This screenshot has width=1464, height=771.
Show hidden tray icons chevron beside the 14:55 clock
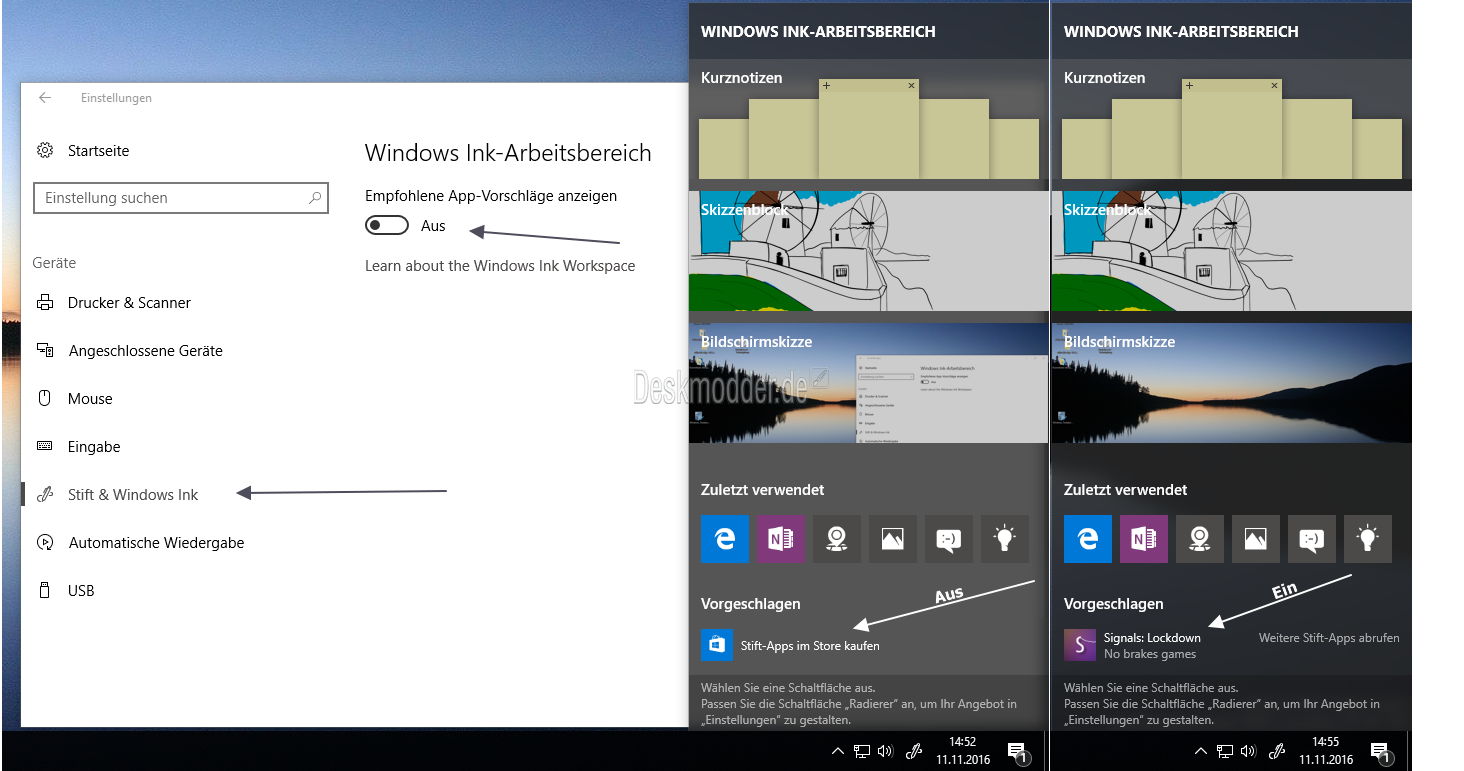1201,751
